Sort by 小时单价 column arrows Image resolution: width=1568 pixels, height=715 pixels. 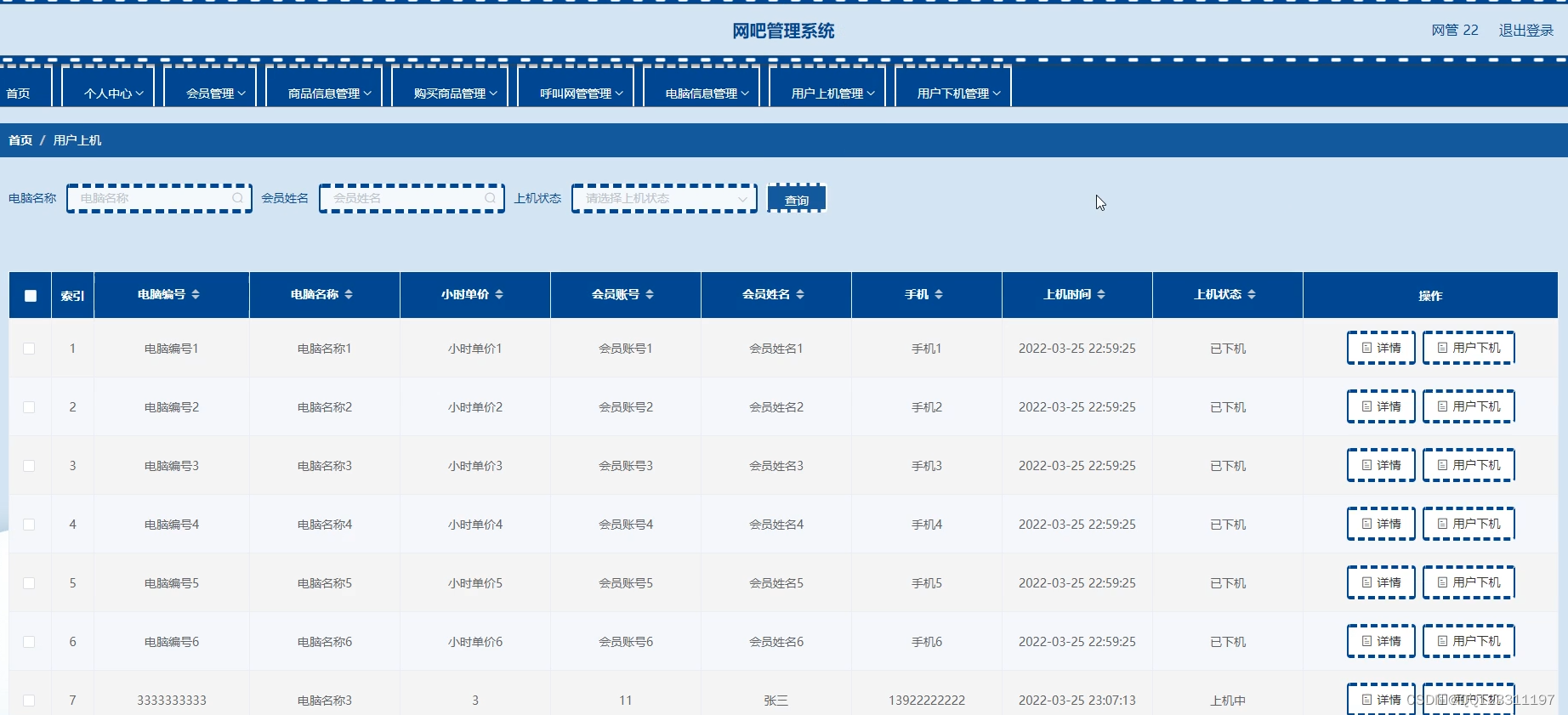pos(499,294)
